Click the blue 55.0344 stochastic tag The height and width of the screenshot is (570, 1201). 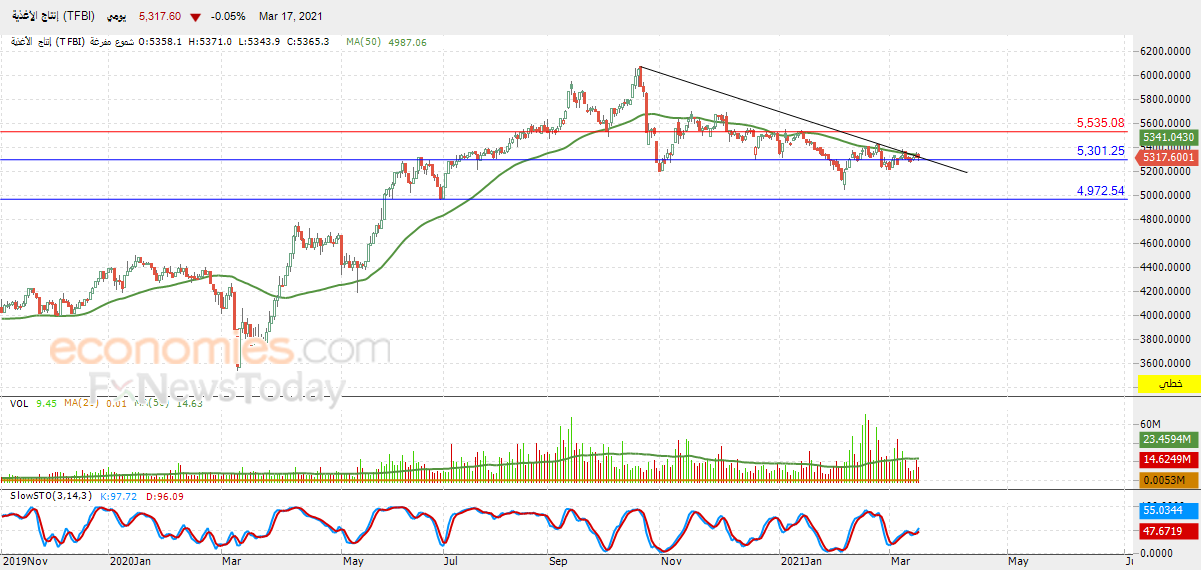[x=1168, y=510]
